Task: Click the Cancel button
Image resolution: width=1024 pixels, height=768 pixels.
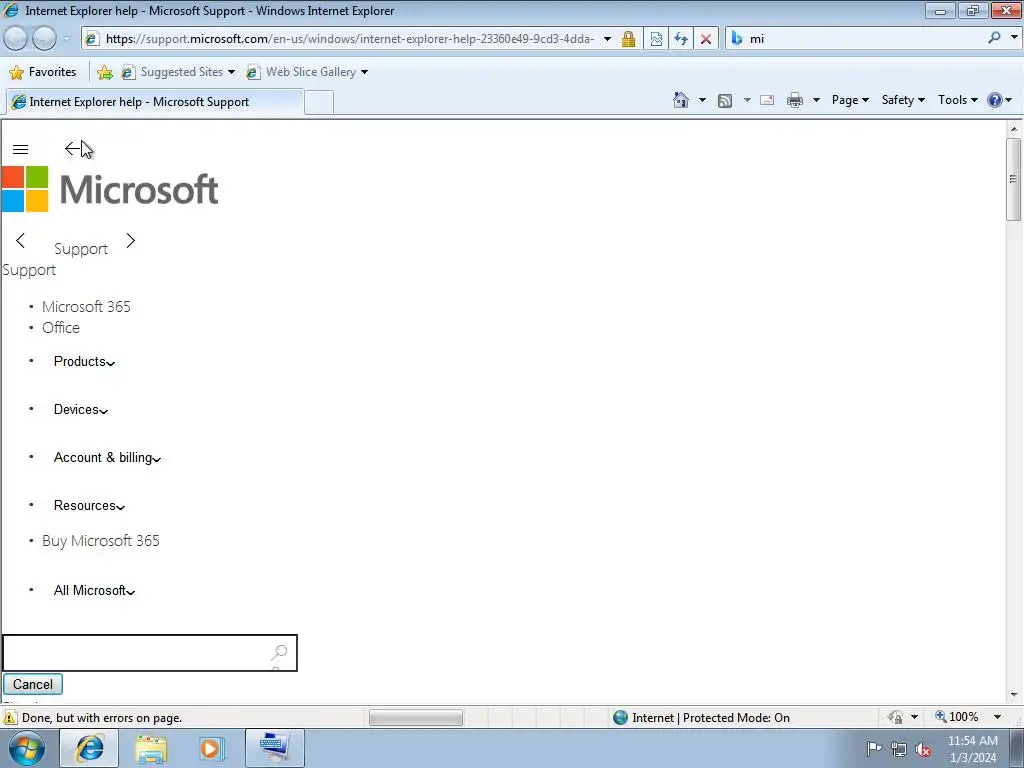Action: click(33, 684)
